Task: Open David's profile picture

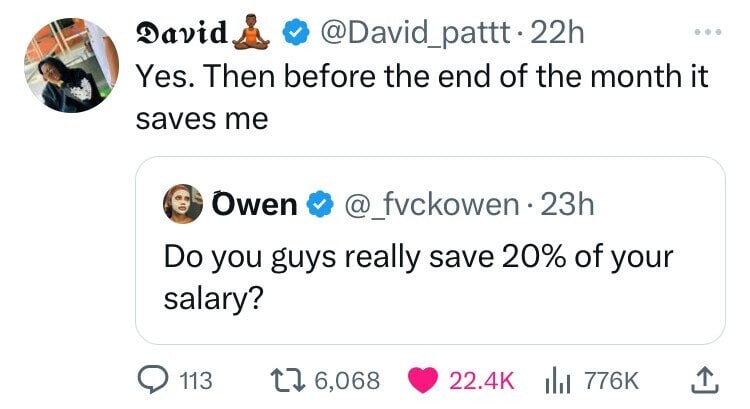Action: coord(67,65)
